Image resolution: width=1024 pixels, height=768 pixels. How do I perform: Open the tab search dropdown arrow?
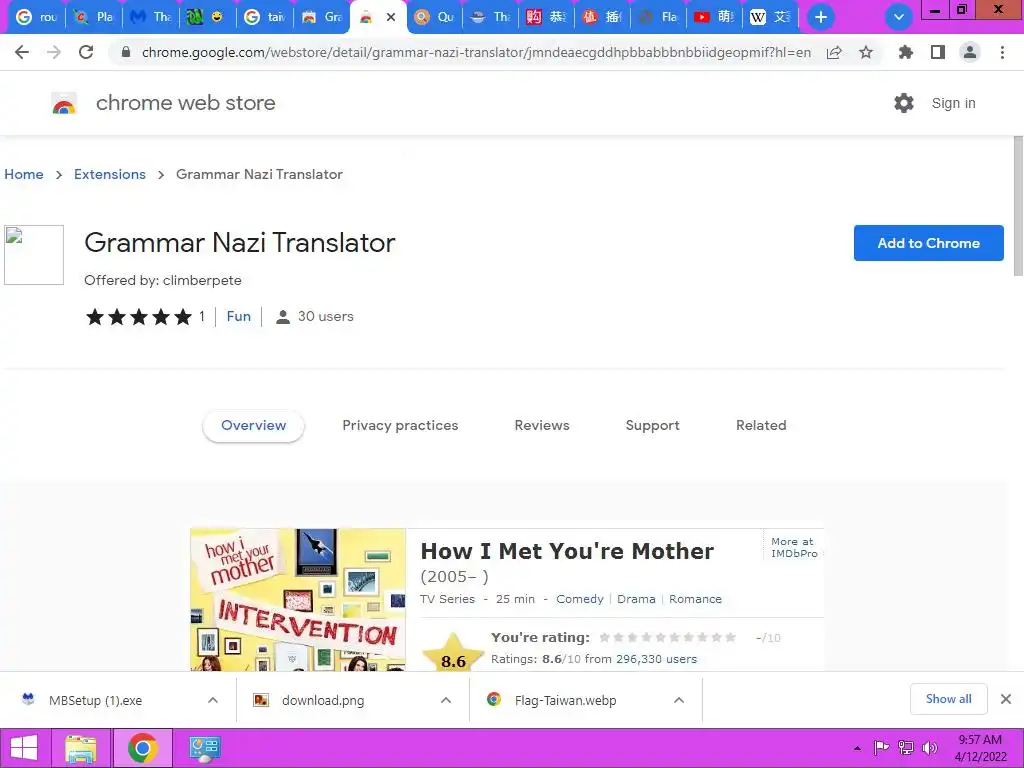[x=899, y=17]
